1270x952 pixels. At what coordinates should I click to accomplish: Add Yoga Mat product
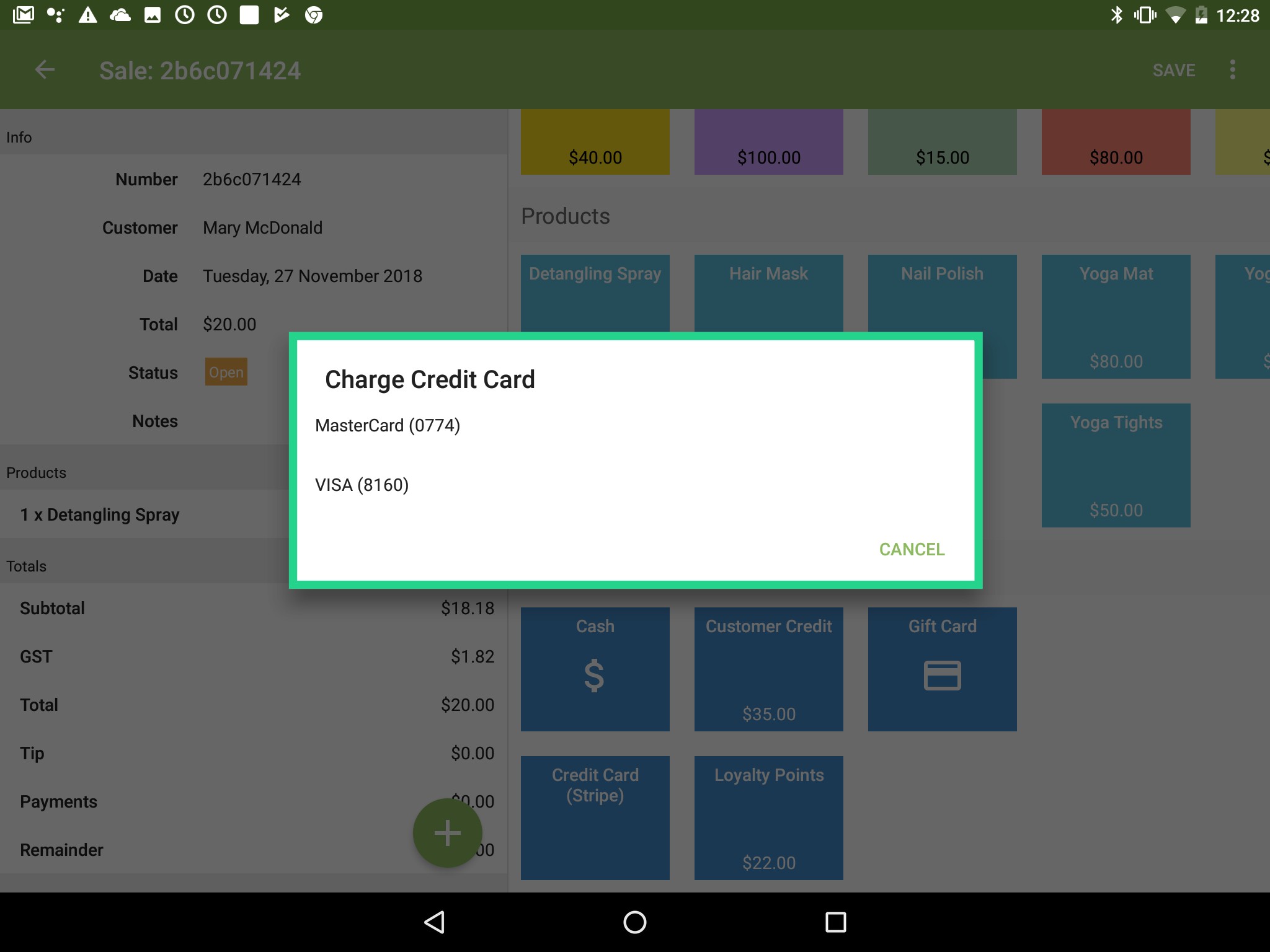1116,316
